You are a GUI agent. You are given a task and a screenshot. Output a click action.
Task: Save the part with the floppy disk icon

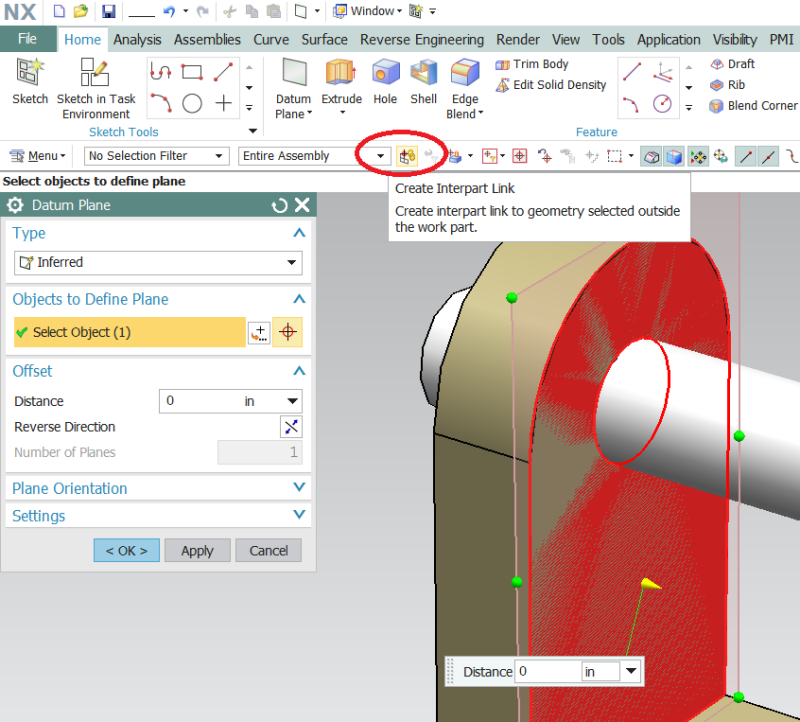pyautogui.click(x=108, y=11)
